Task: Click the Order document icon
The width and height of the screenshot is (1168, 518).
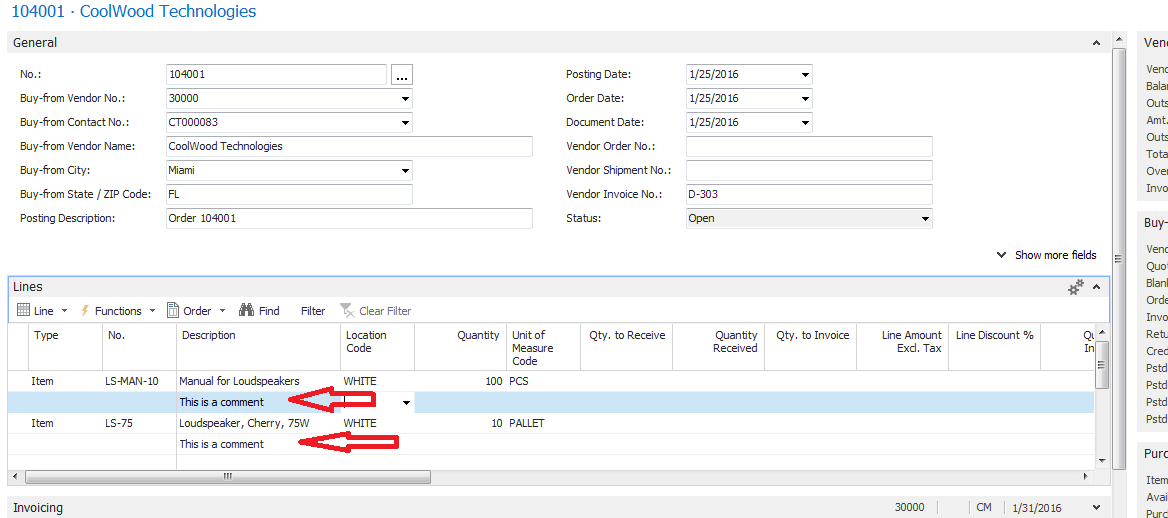Action: (173, 311)
